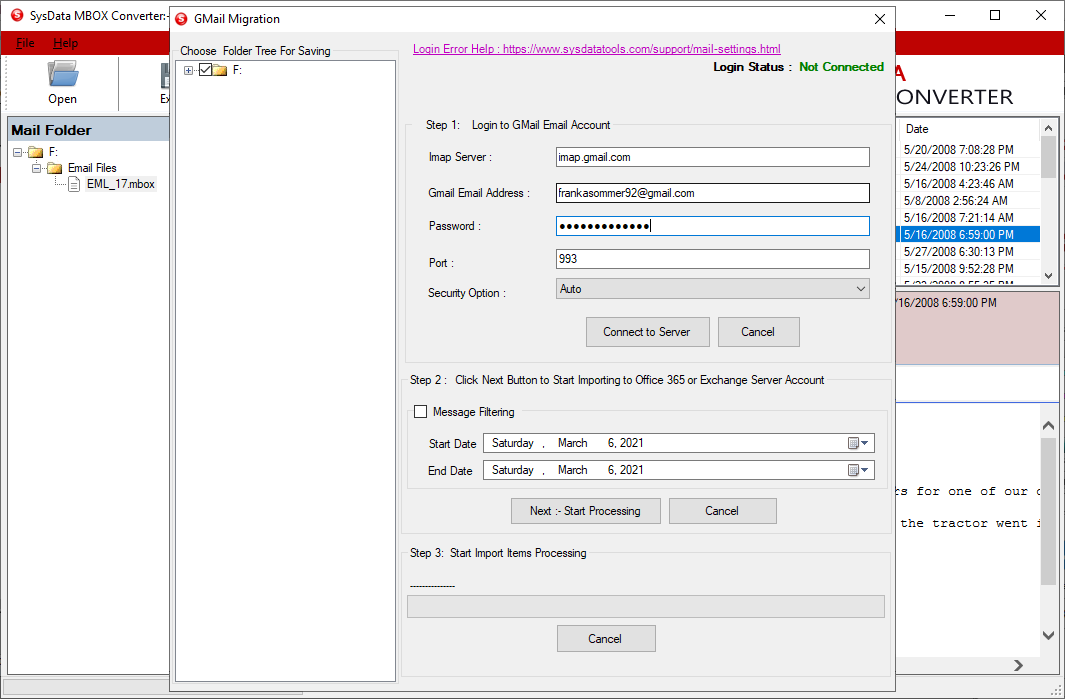
Task: Select the highlighted 5/16/2008 6:59:00 PM row
Action: coord(970,234)
